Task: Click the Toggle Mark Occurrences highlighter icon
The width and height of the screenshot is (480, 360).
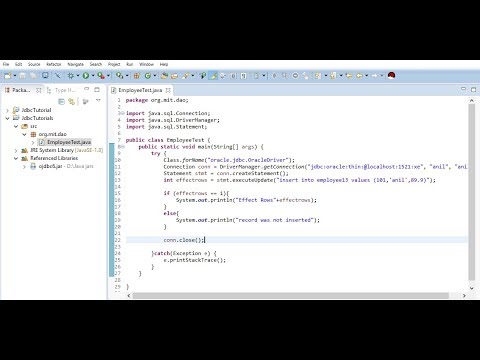Action: point(213,76)
